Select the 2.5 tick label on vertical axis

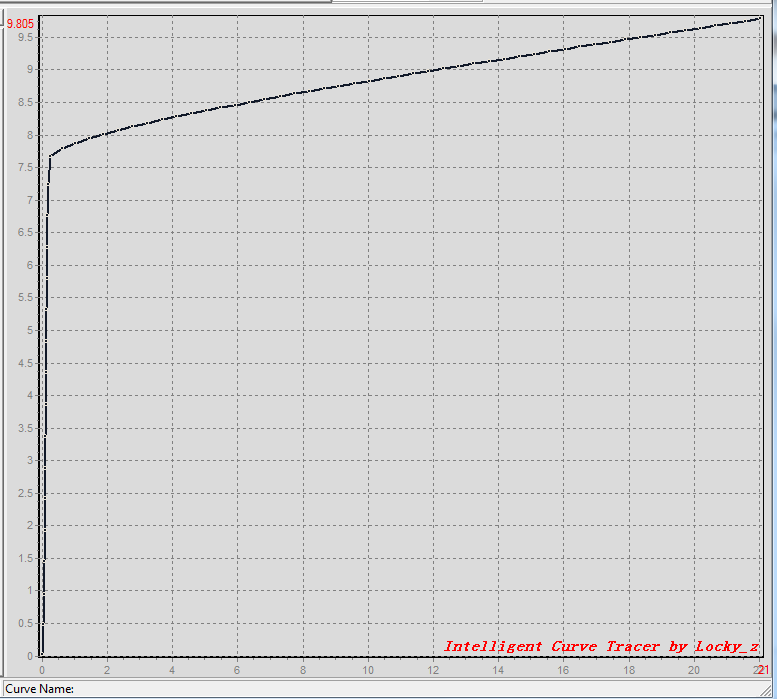tap(26, 493)
